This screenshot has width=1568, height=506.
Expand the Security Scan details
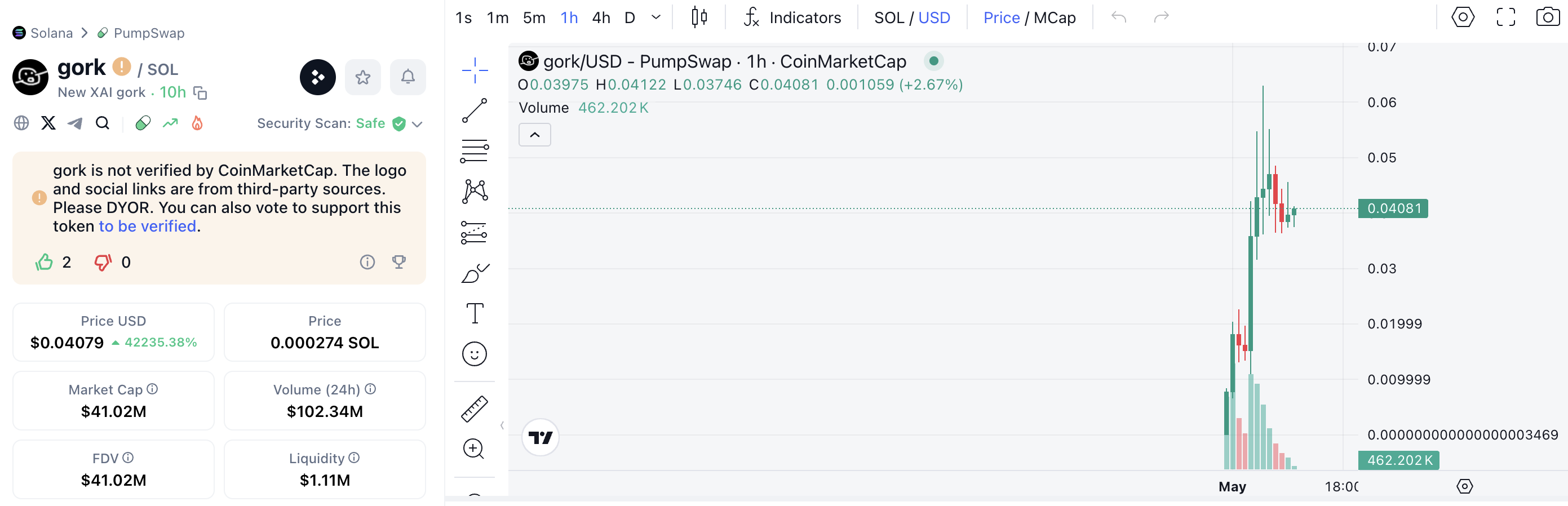pos(417,124)
